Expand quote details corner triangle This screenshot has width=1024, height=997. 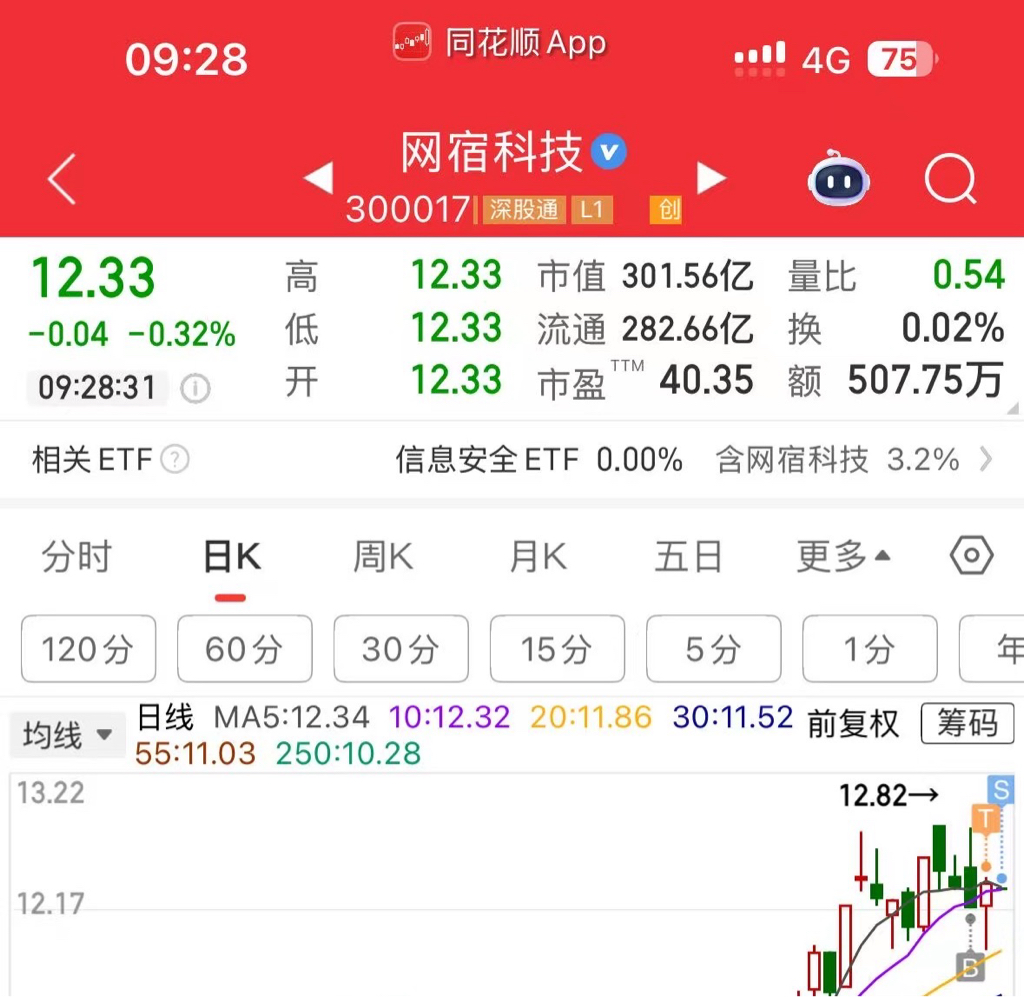pyautogui.click(x=1013, y=409)
